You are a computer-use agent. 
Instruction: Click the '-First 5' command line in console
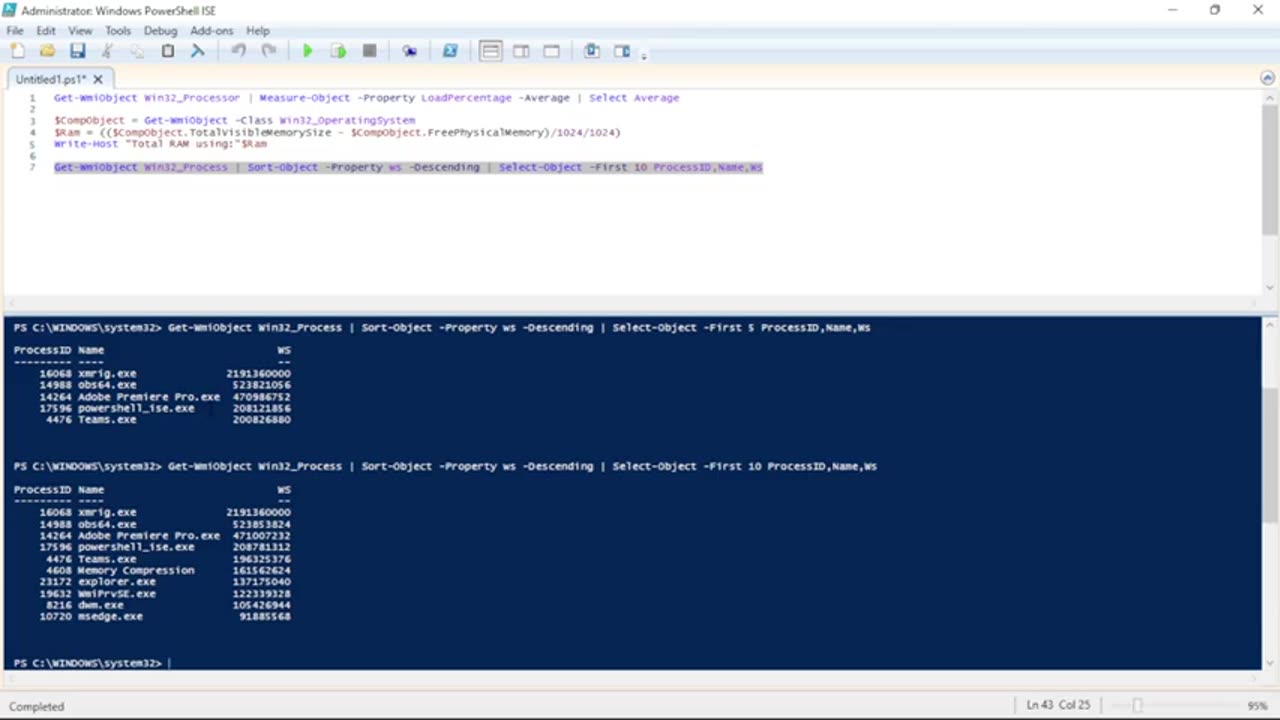[442, 327]
